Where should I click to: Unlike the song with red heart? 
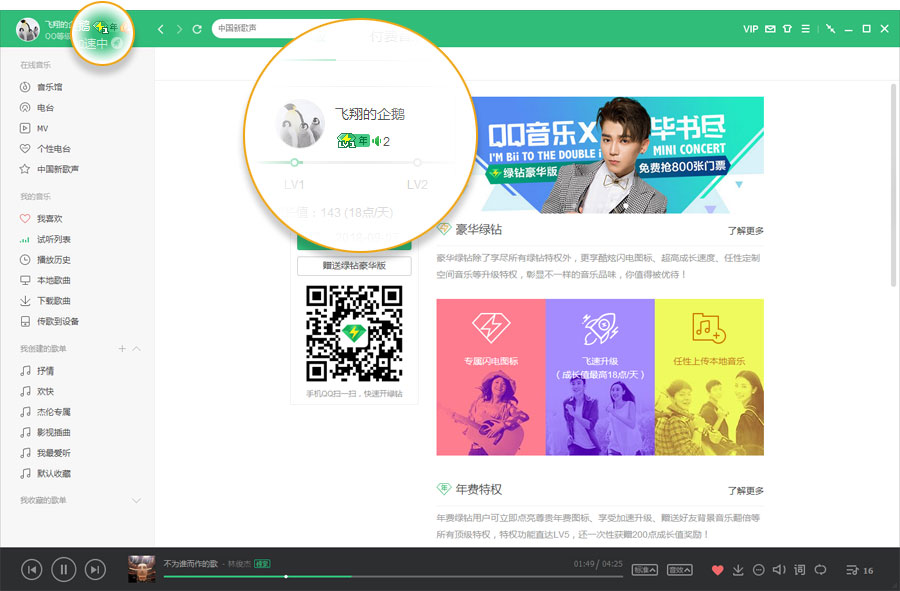[717, 570]
